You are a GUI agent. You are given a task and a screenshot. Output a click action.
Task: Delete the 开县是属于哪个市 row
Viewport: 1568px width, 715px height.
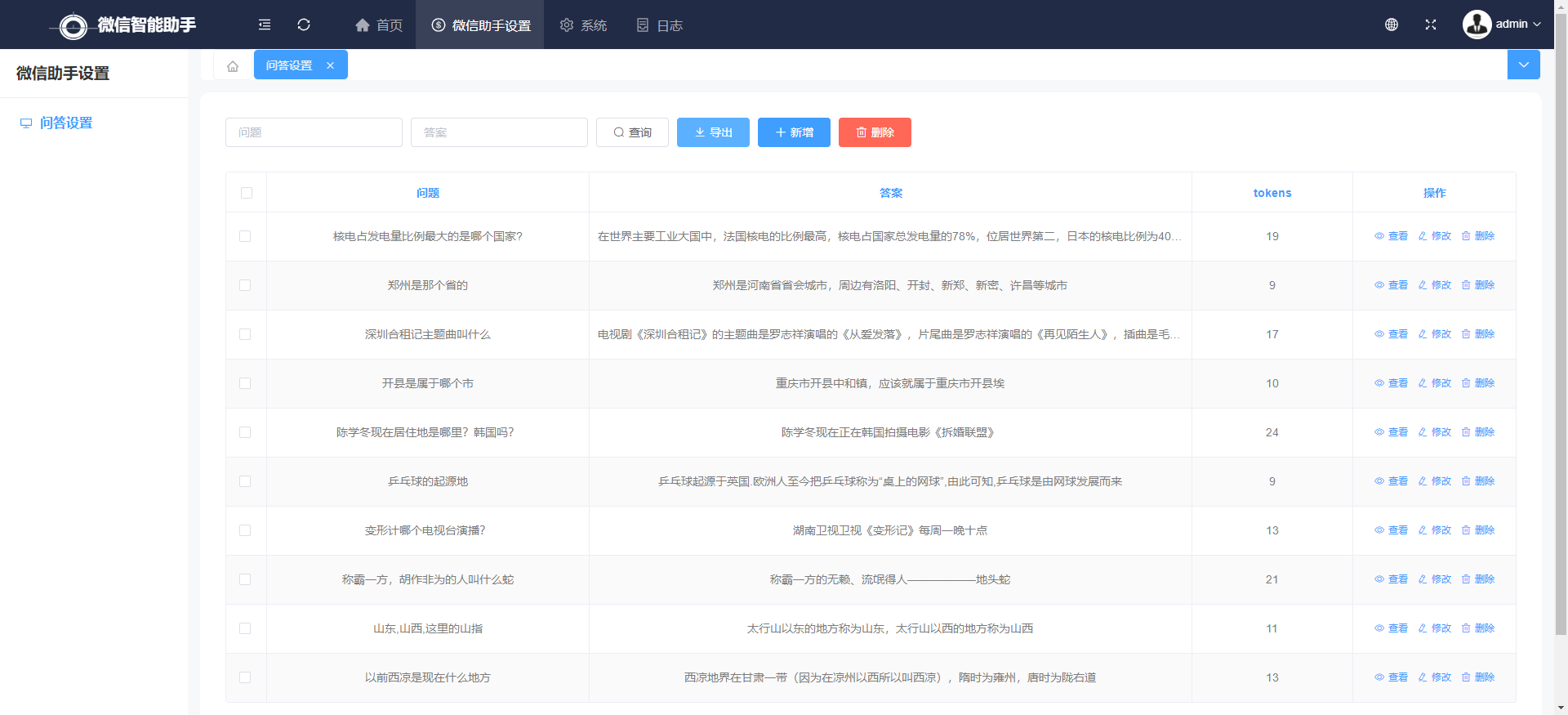[x=1478, y=383]
